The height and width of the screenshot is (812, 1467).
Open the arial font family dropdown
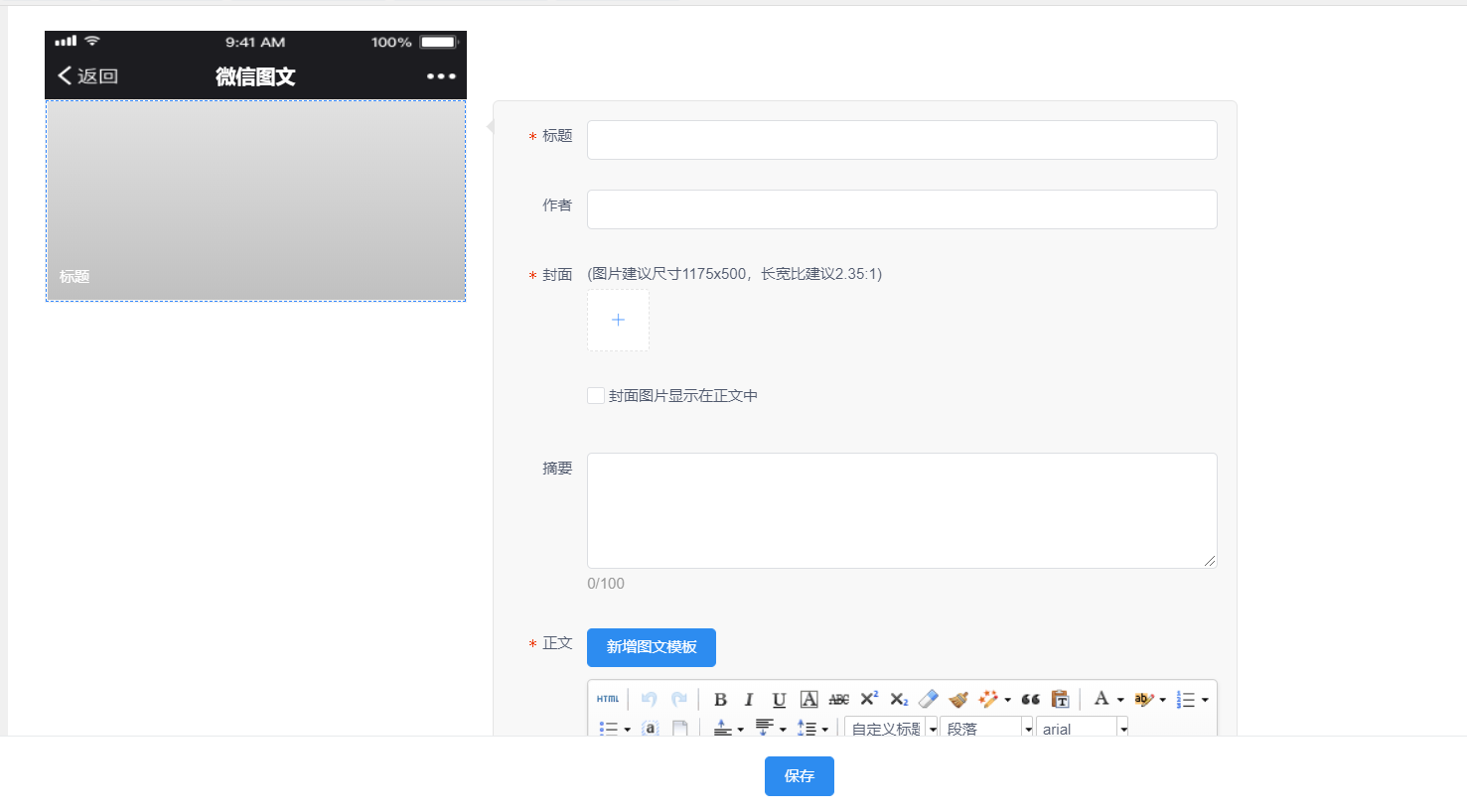1123,729
